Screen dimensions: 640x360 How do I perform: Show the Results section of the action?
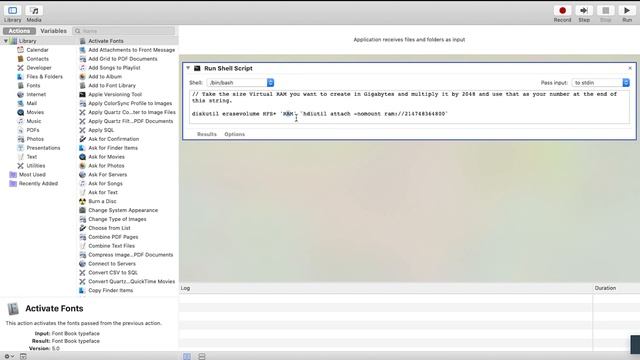click(x=207, y=134)
